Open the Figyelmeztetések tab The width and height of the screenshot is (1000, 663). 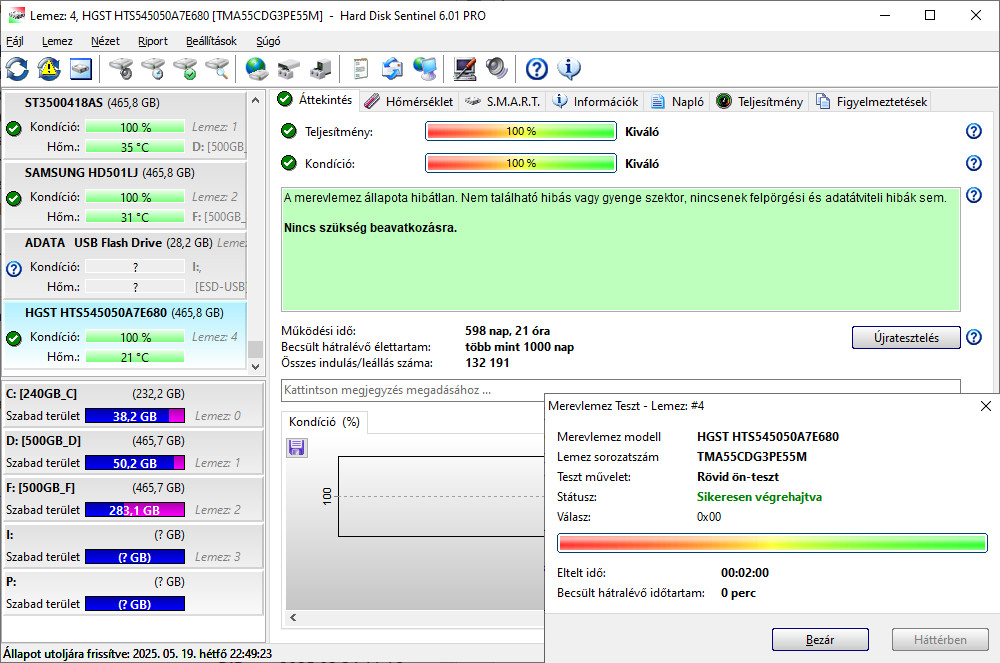tap(872, 101)
